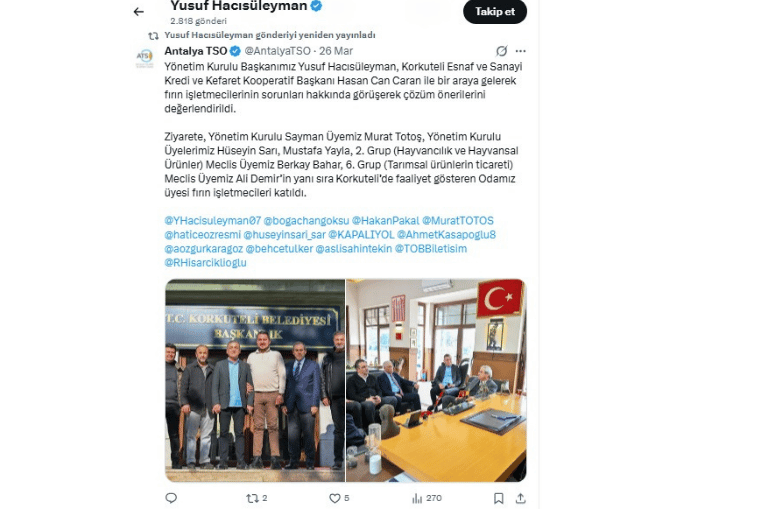This screenshot has height=510, width=777.
Task: Click the 26 Mar post date
Action: coord(336,51)
